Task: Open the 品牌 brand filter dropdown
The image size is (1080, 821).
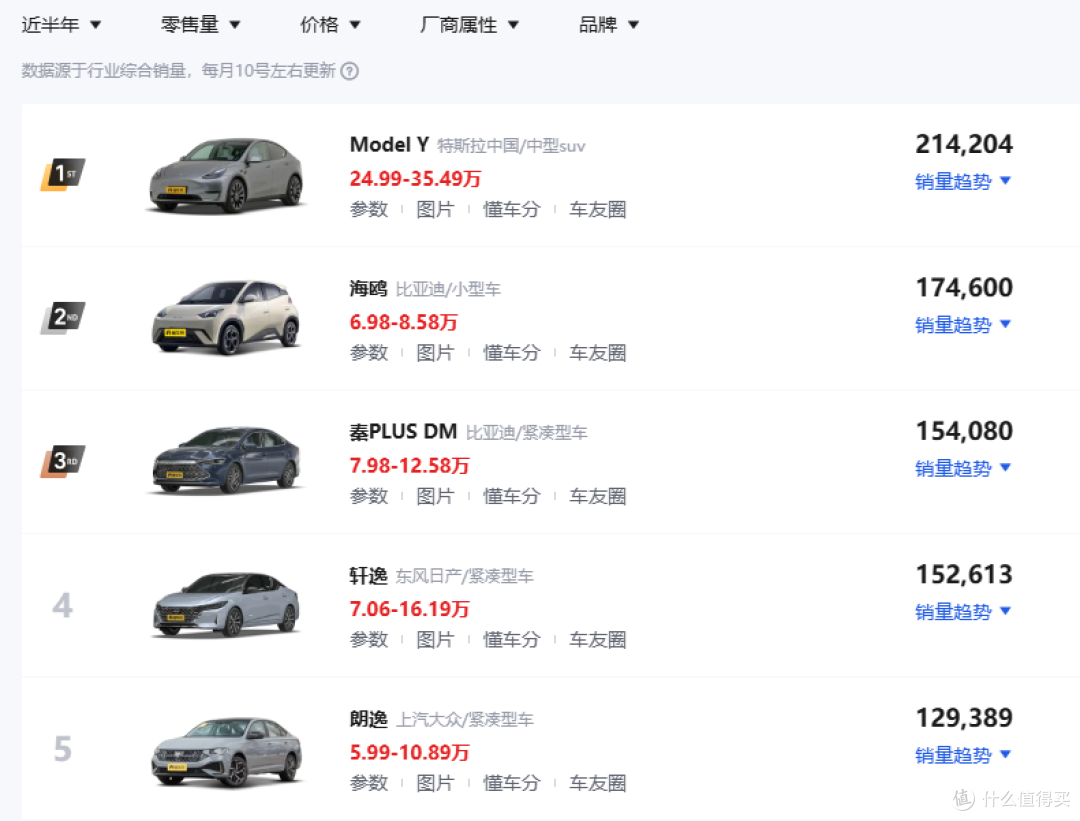Action: coord(608,25)
